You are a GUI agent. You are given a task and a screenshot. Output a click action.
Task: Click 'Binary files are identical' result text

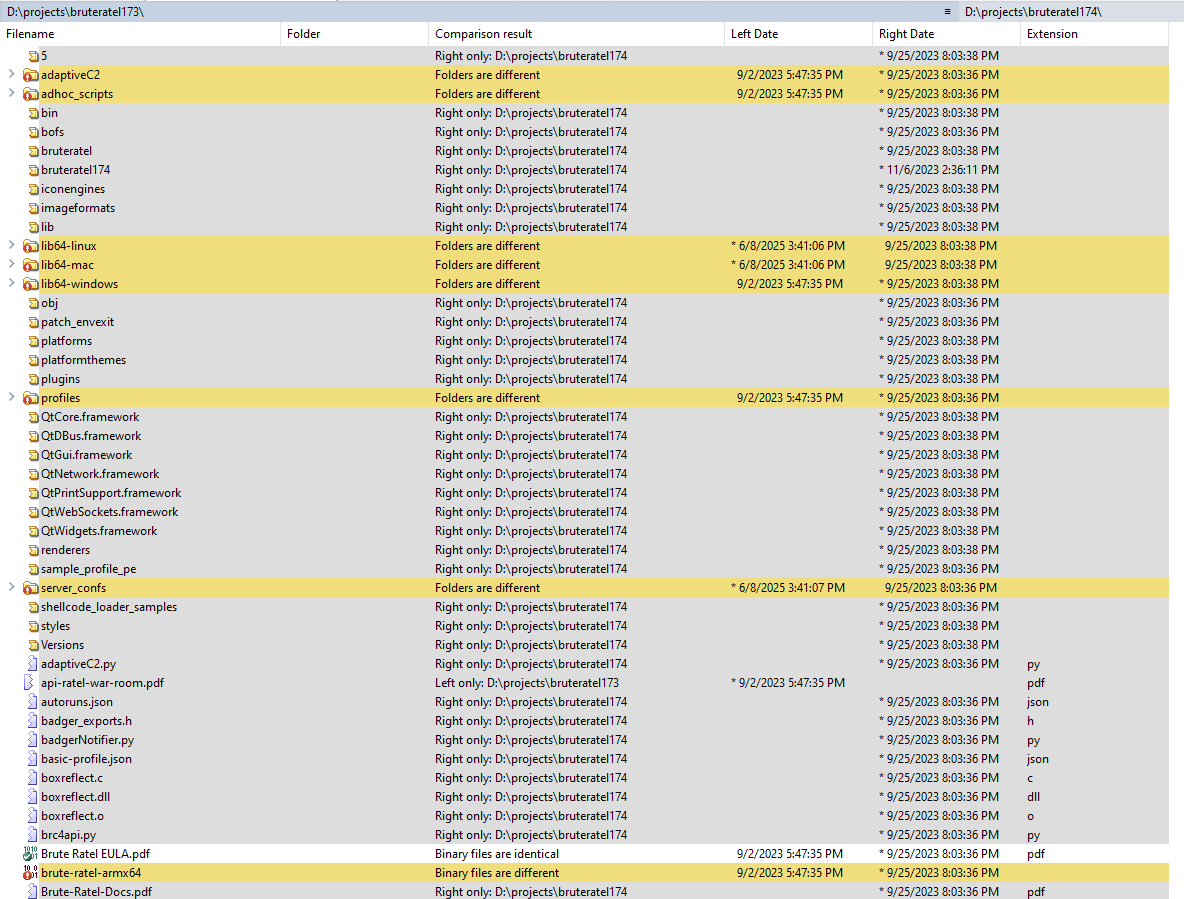(497, 854)
